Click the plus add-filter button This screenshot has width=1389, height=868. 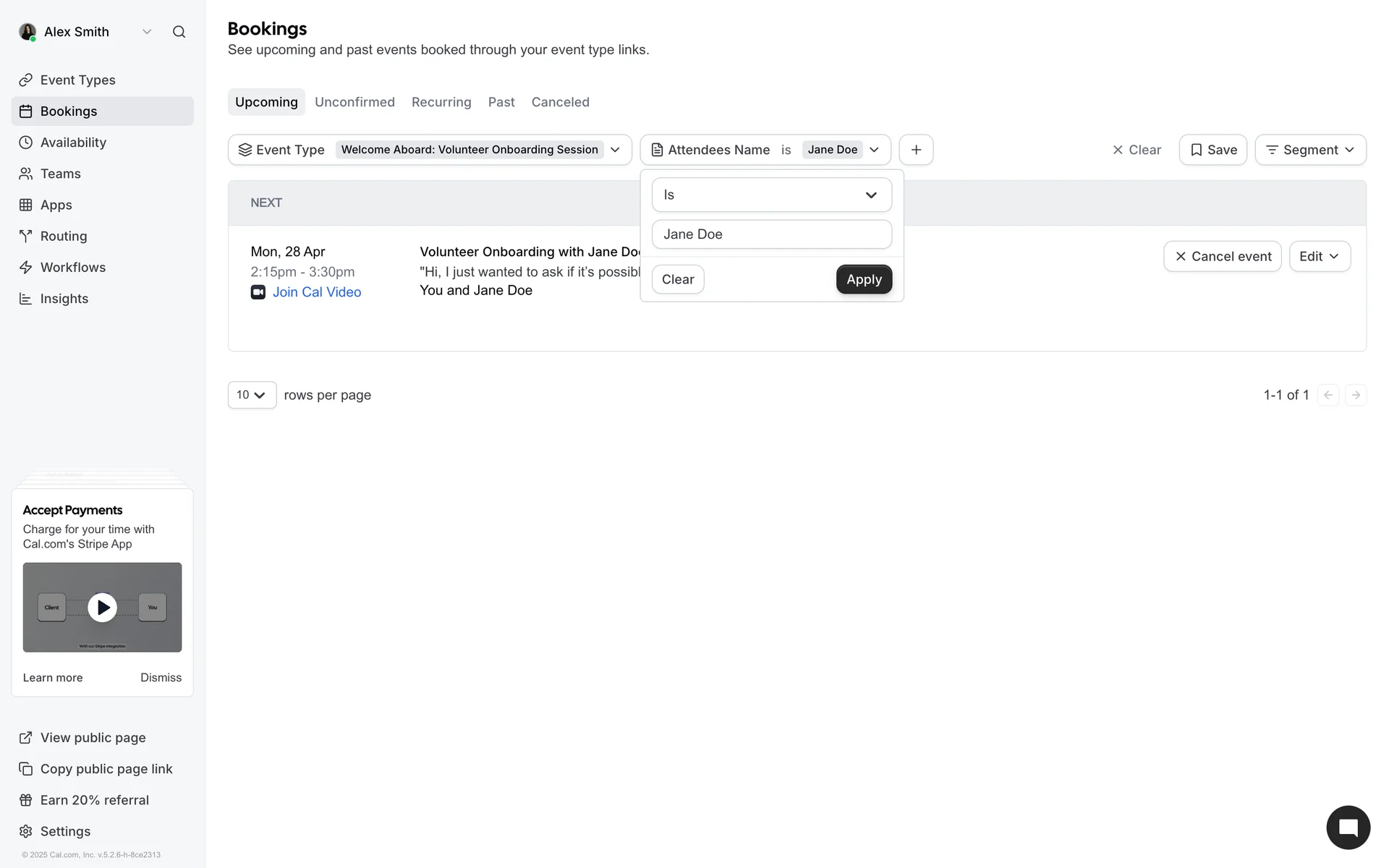916,150
